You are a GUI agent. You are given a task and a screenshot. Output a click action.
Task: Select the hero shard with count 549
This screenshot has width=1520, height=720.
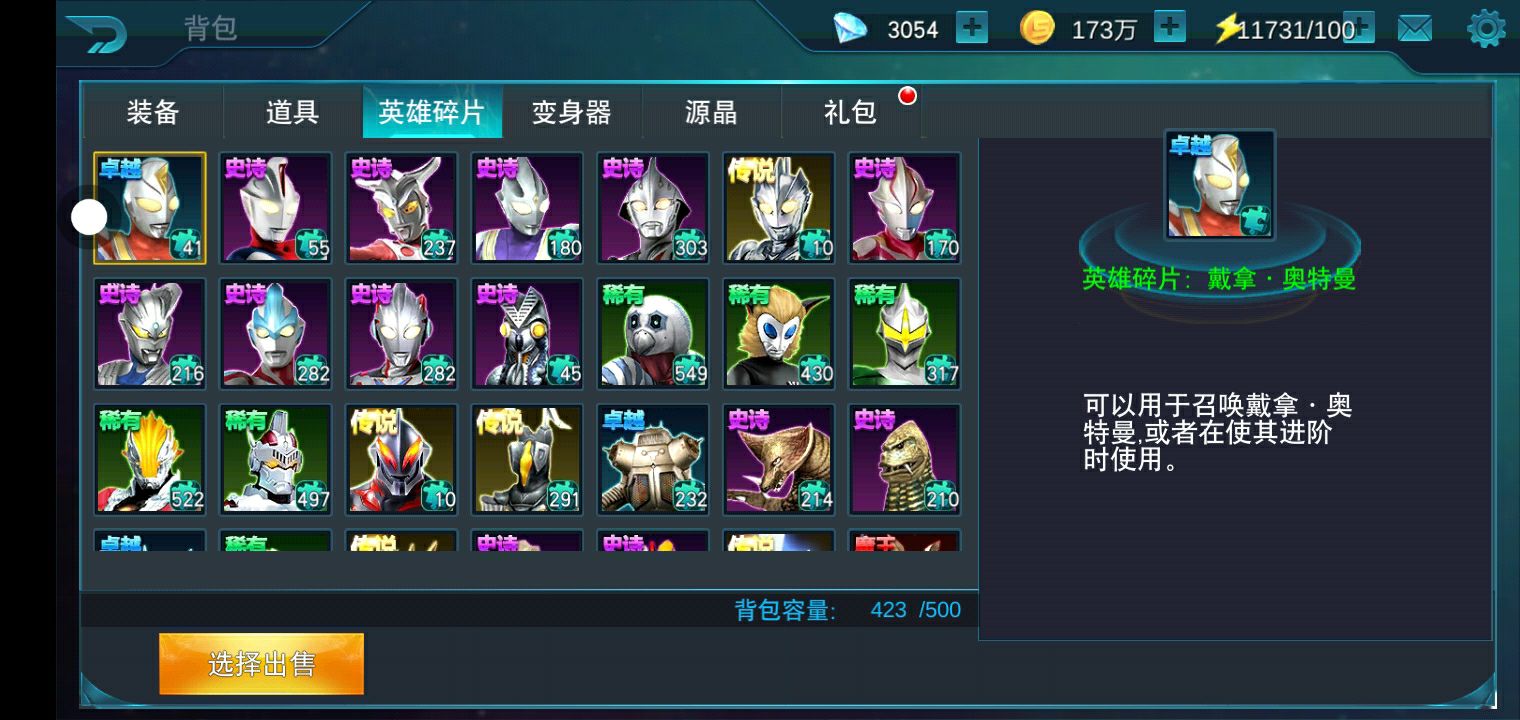pyautogui.click(x=653, y=334)
